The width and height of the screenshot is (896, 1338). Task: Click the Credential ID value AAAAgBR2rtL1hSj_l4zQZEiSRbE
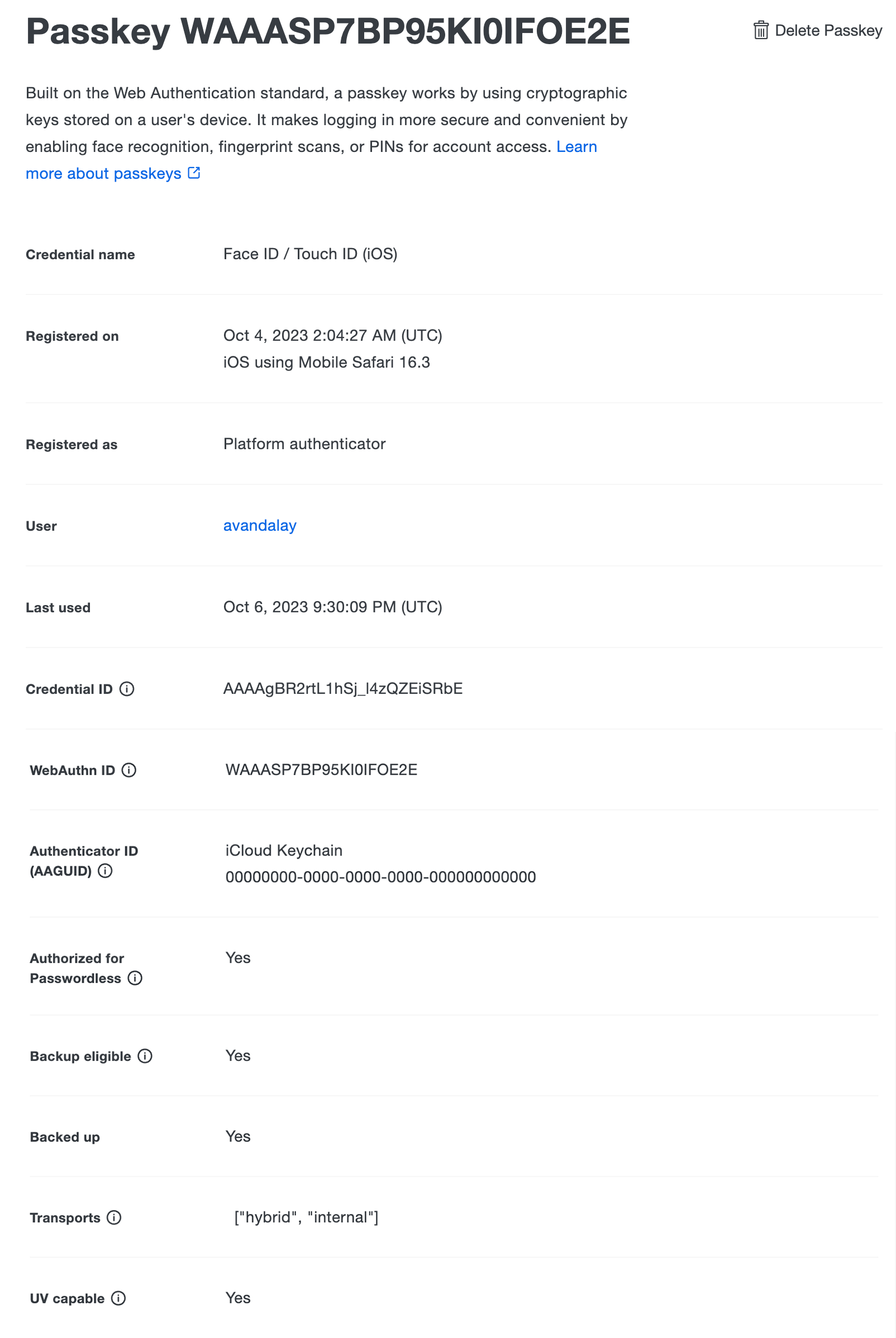coord(343,688)
